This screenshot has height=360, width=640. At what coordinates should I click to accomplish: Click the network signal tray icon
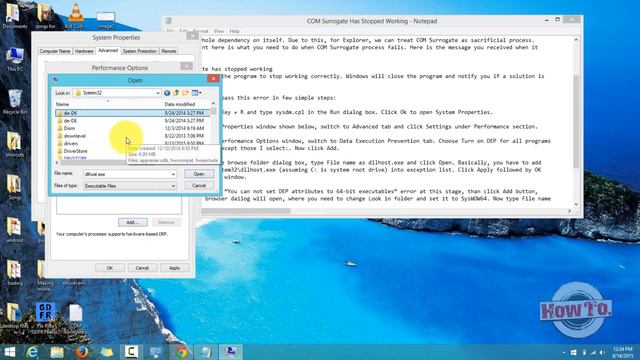coord(593,352)
